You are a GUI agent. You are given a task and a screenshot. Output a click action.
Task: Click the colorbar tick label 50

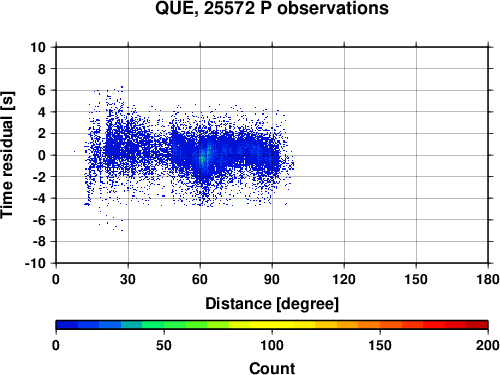164,345
